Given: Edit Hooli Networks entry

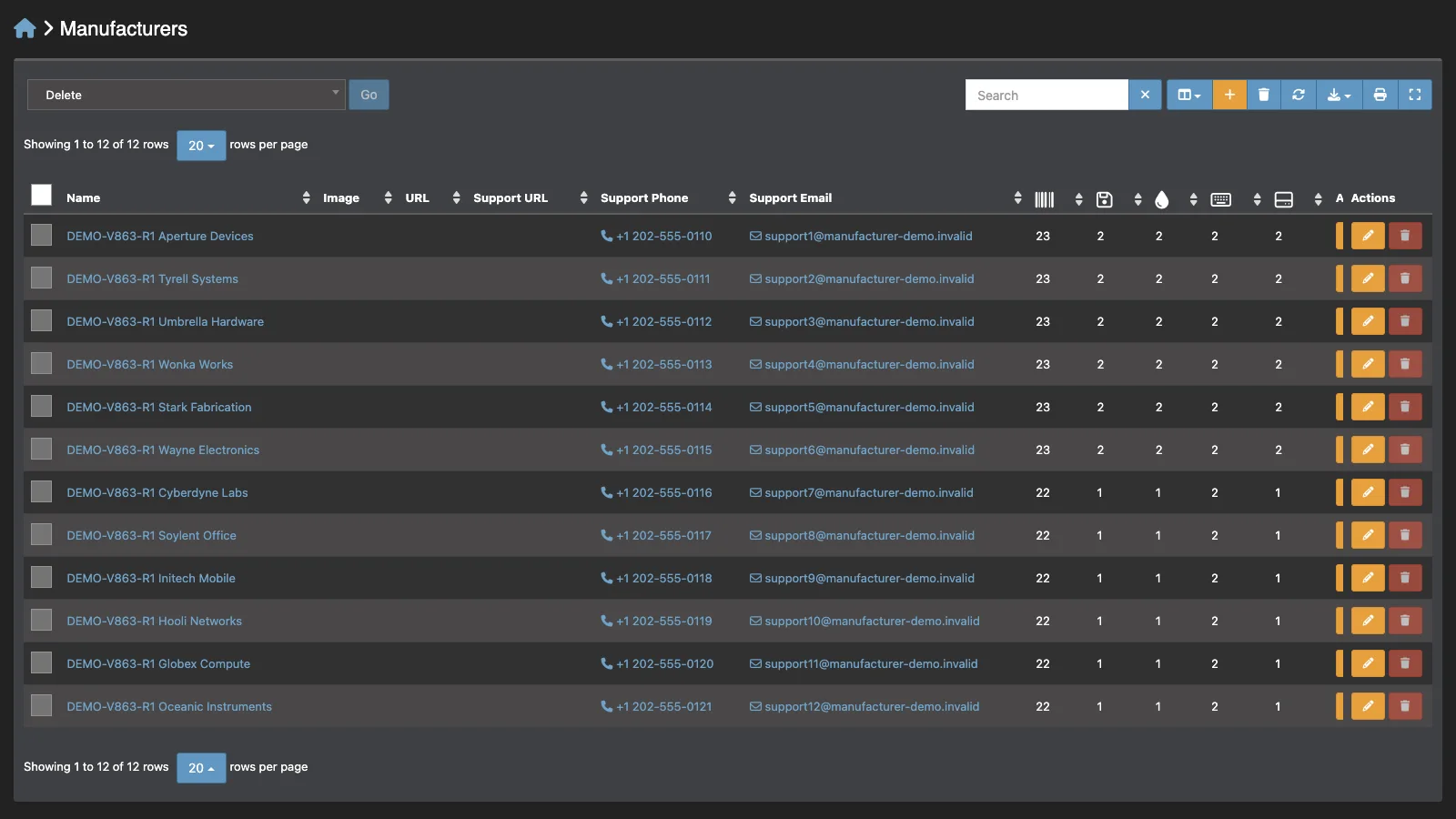Looking at the screenshot, I should (1368, 621).
